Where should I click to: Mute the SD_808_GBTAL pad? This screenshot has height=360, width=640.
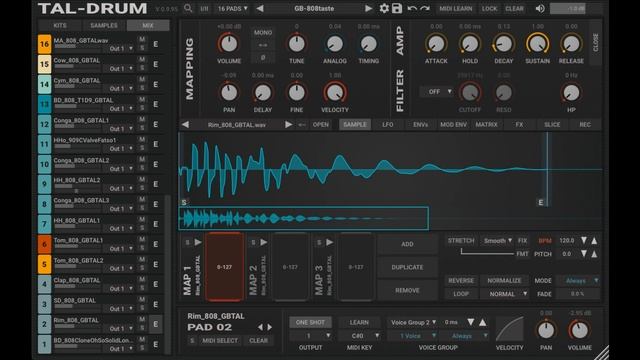(142, 299)
